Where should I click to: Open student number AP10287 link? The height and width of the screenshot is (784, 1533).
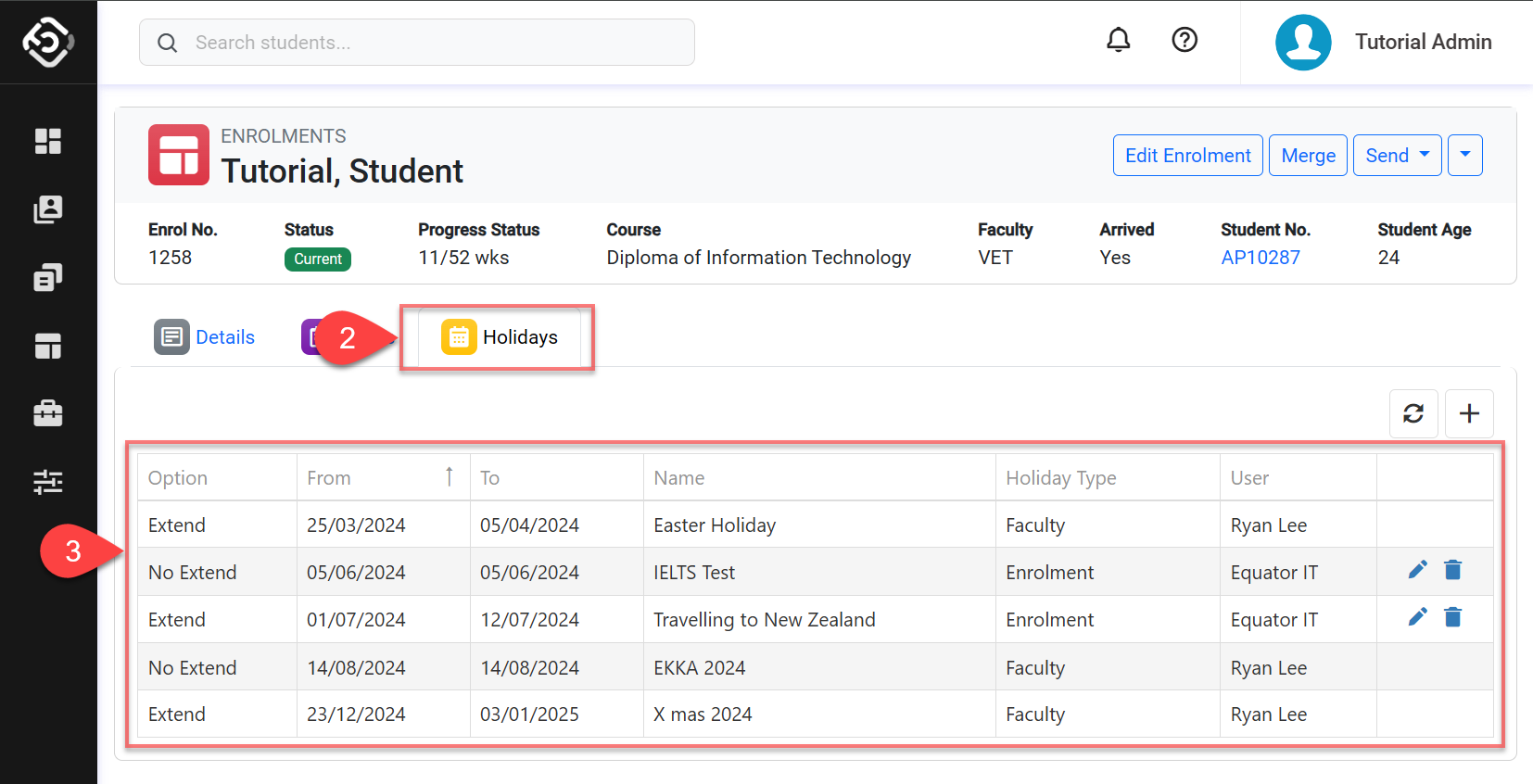[1261, 258]
